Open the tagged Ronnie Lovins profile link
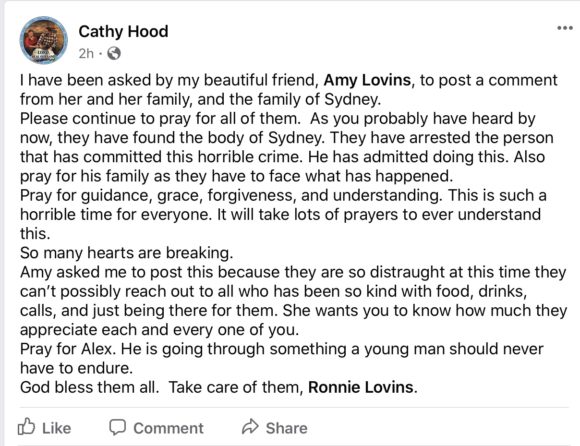 point(361,387)
